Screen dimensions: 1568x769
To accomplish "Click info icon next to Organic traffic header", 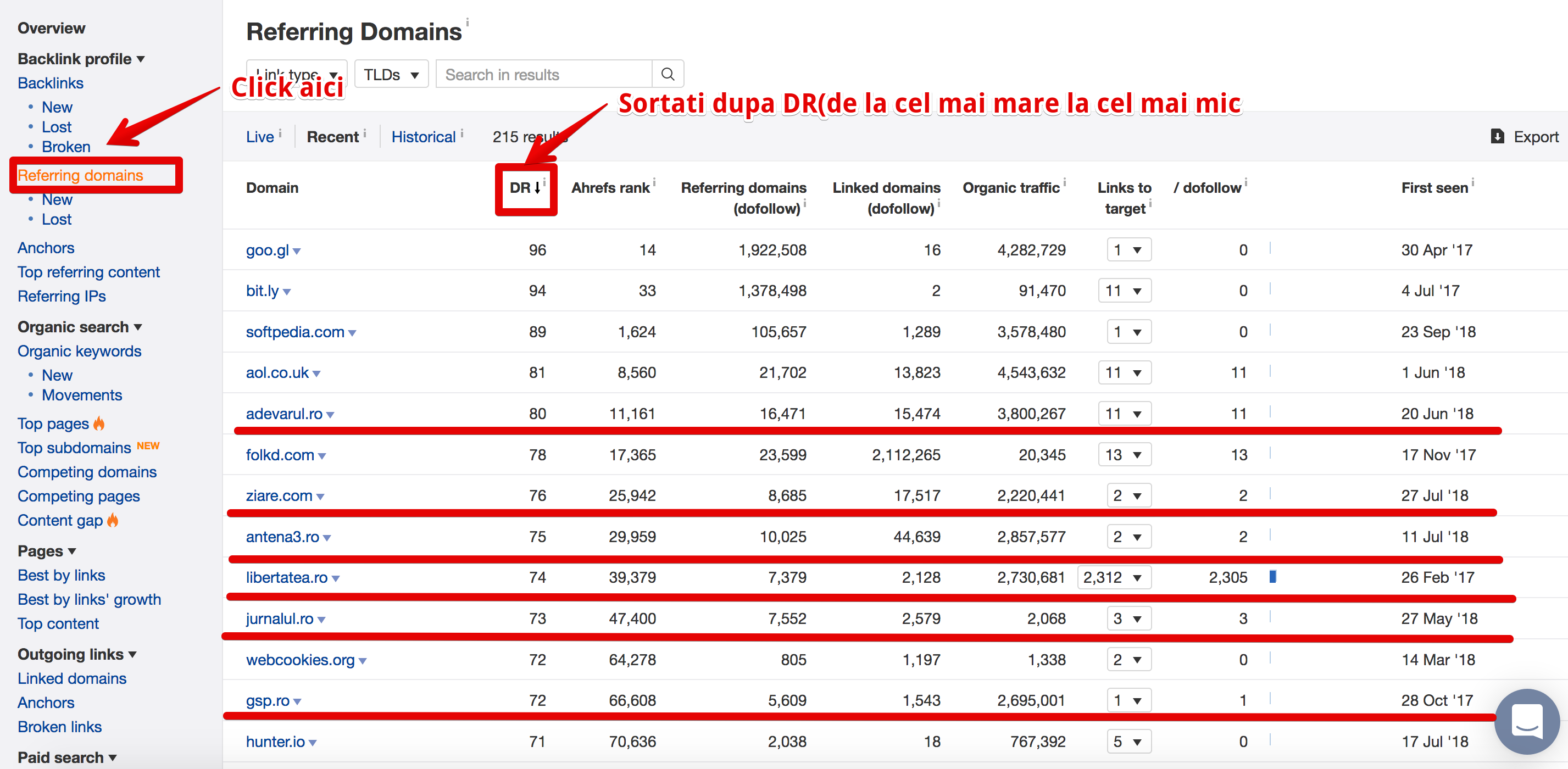I will [1065, 182].
